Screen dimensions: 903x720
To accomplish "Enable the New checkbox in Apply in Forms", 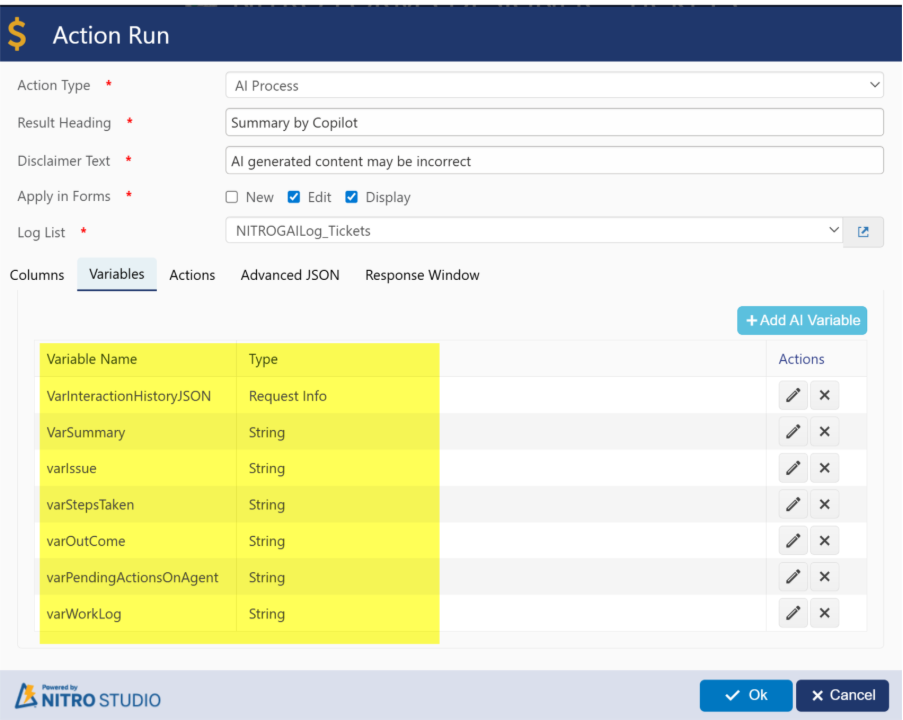I will 232,197.
